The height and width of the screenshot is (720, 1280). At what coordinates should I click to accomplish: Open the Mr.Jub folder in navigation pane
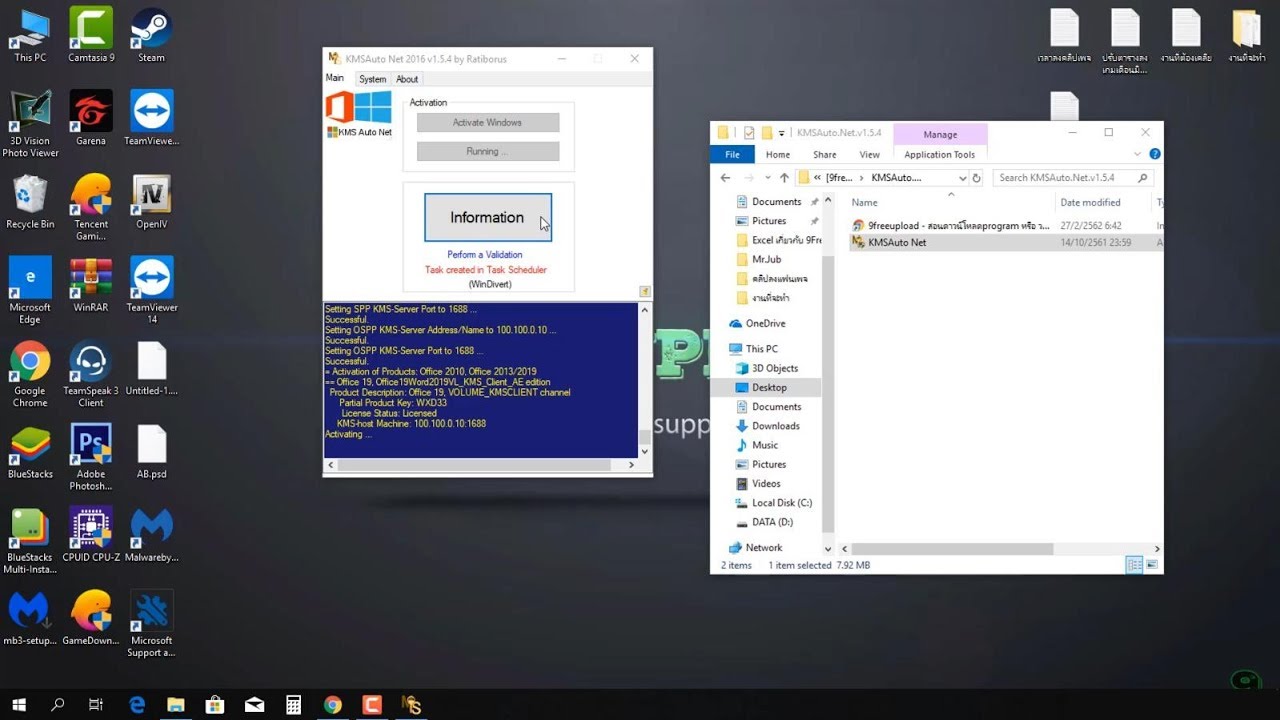pyautogui.click(x=766, y=259)
